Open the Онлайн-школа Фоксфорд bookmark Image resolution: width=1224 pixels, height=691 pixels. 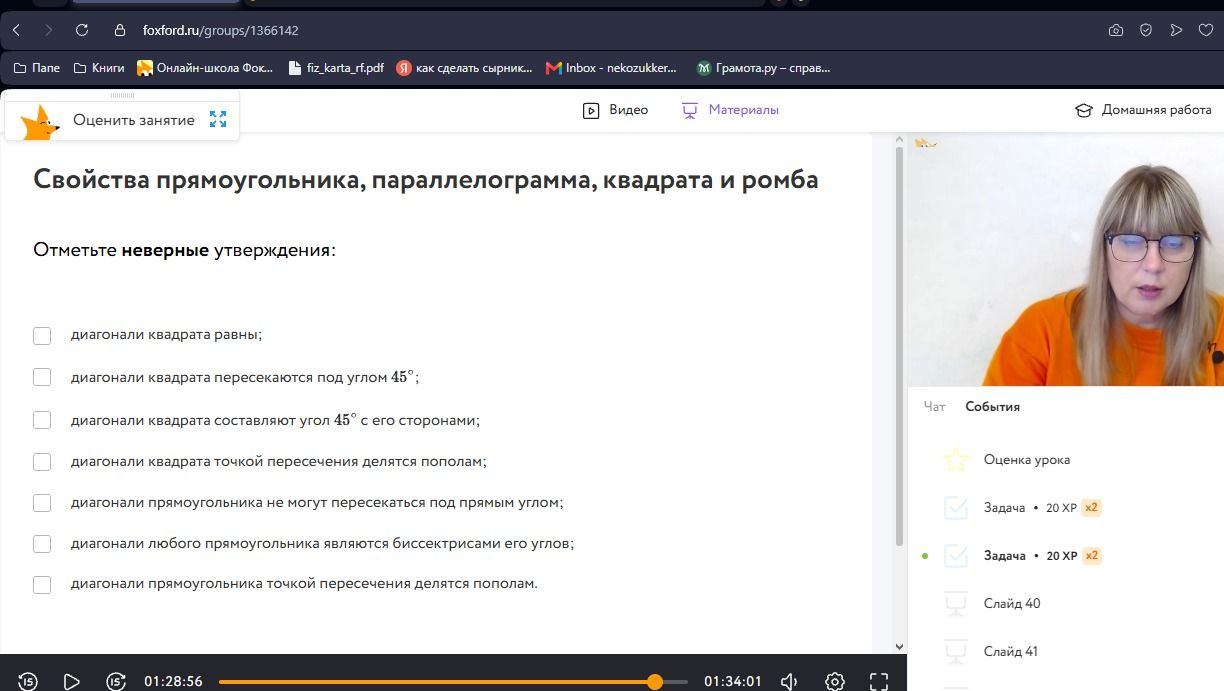click(x=205, y=68)
